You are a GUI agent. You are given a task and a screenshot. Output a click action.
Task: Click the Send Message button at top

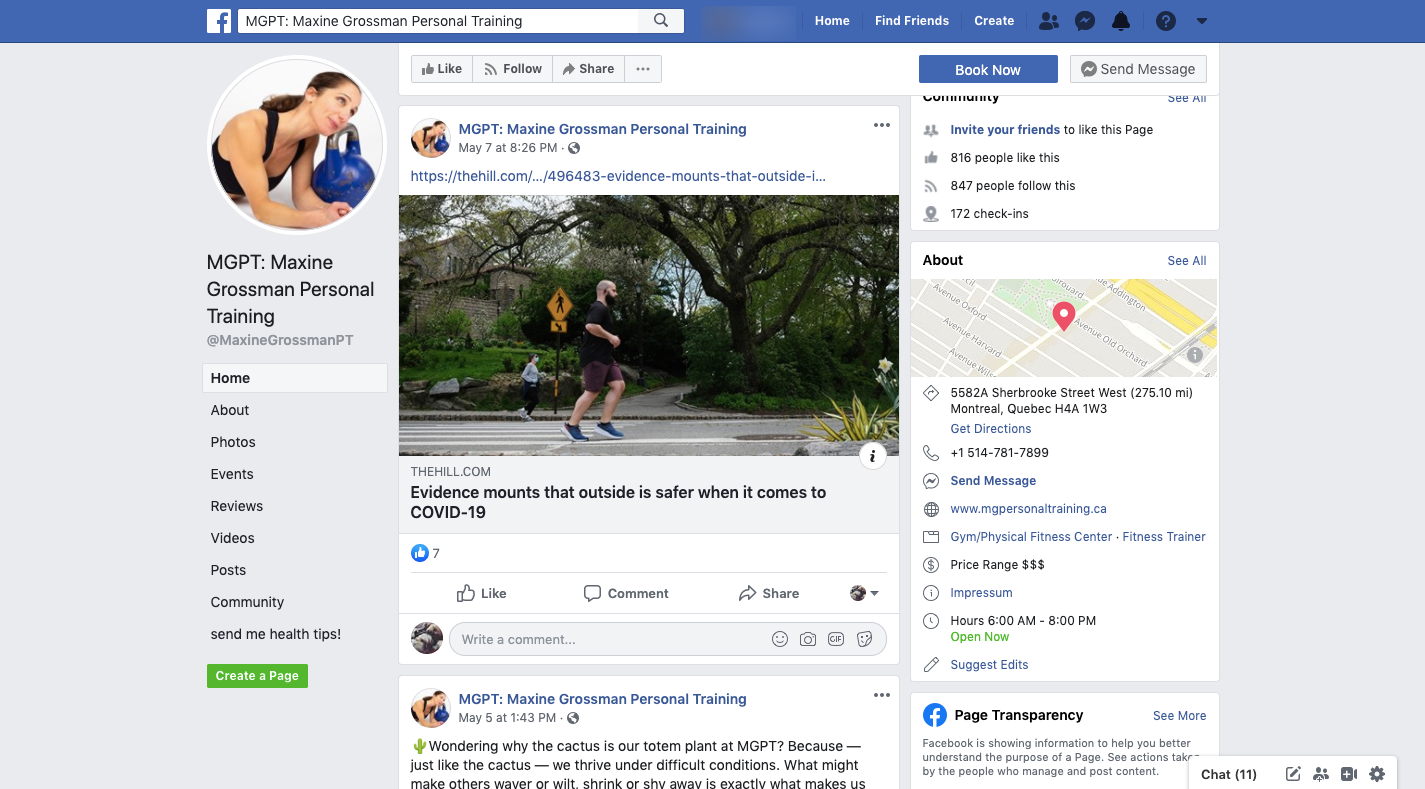pyautogui.click(x=1138, y=69)
